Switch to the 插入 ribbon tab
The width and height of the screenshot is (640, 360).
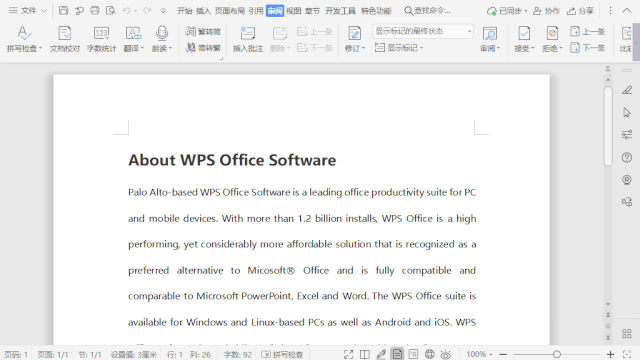pos(203,11)
